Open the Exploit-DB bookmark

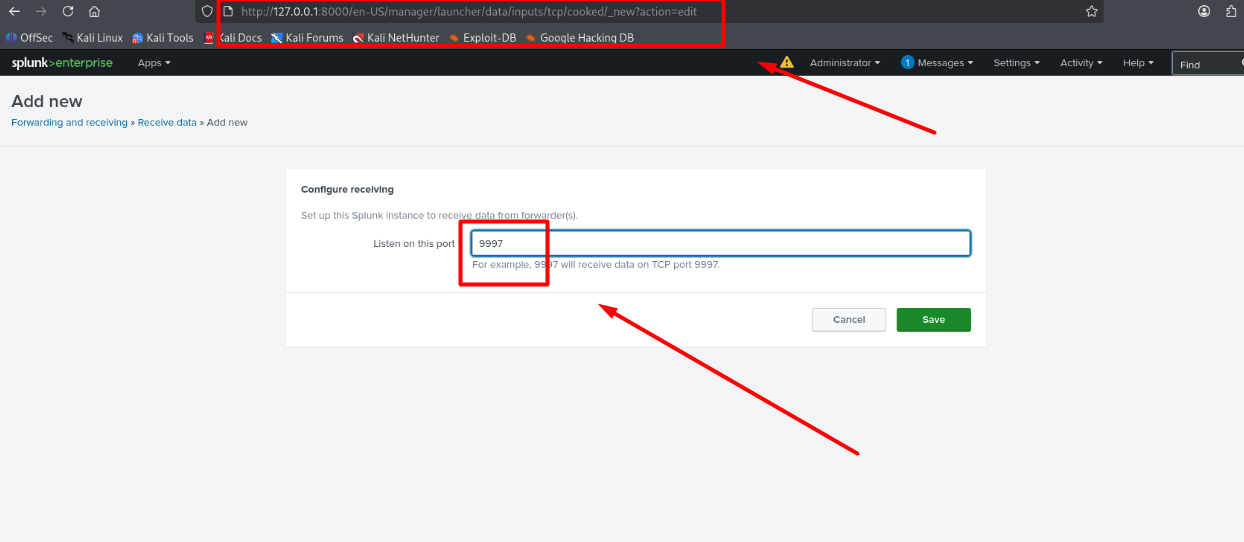[x=482, y=38]
